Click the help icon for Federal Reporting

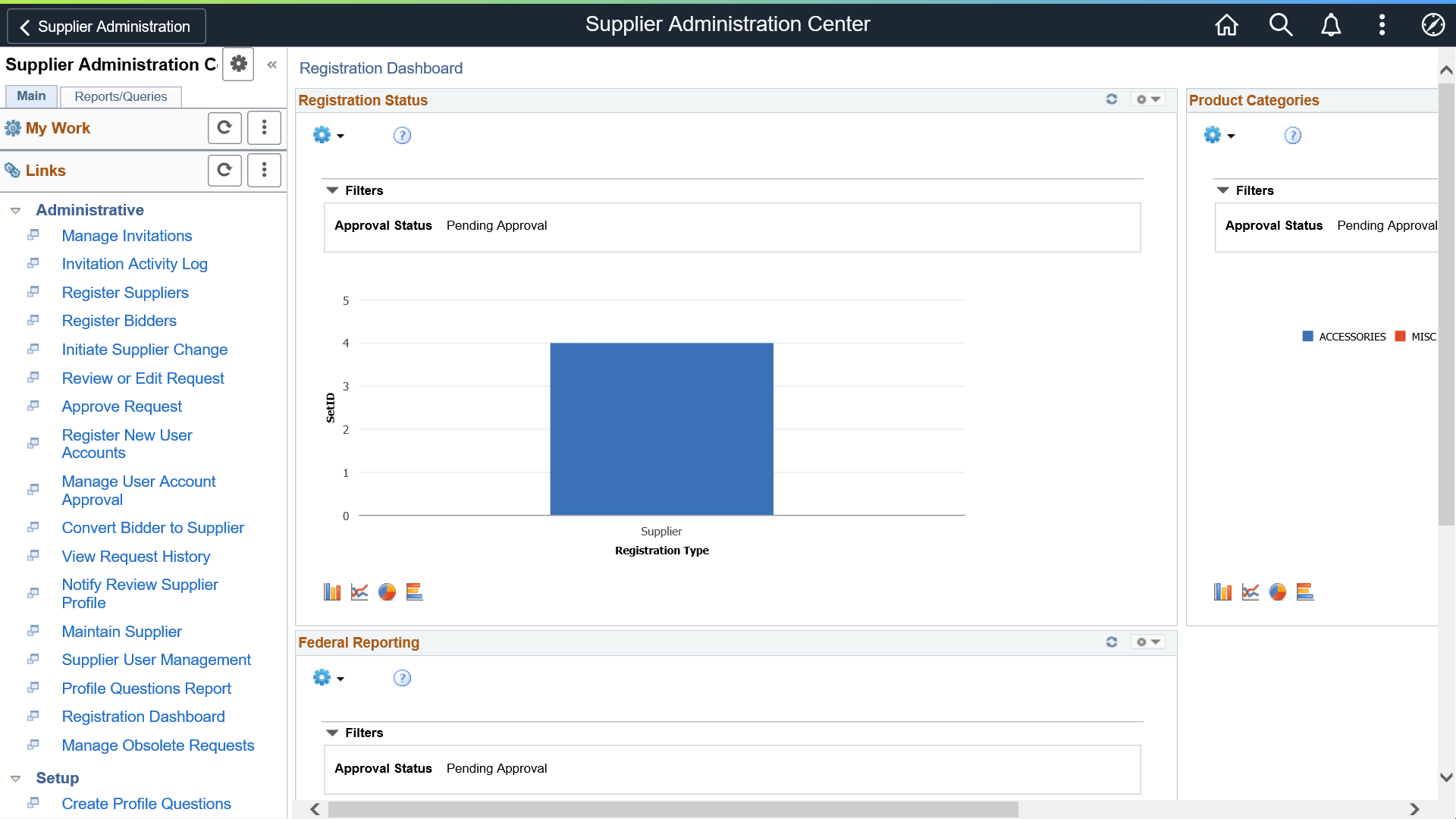click(x=401, y=678)
